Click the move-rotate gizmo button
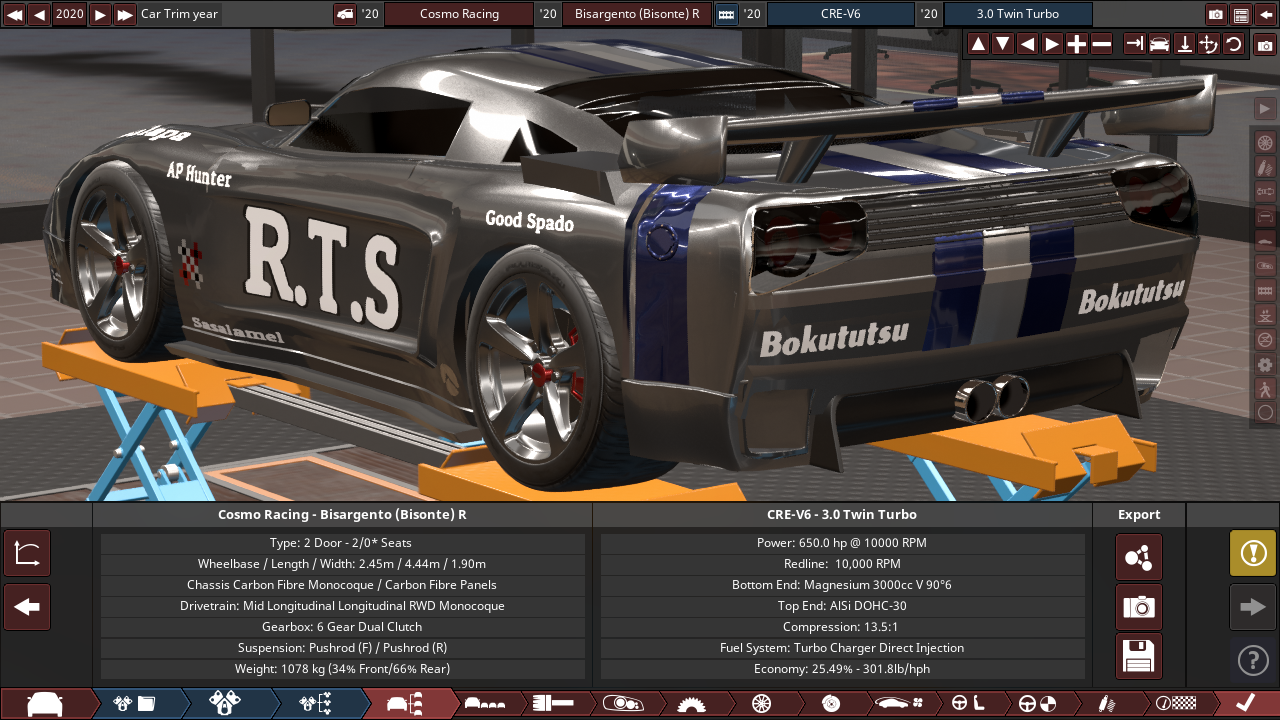Viewport: 1280px width, 720px height. point(1208,44)
